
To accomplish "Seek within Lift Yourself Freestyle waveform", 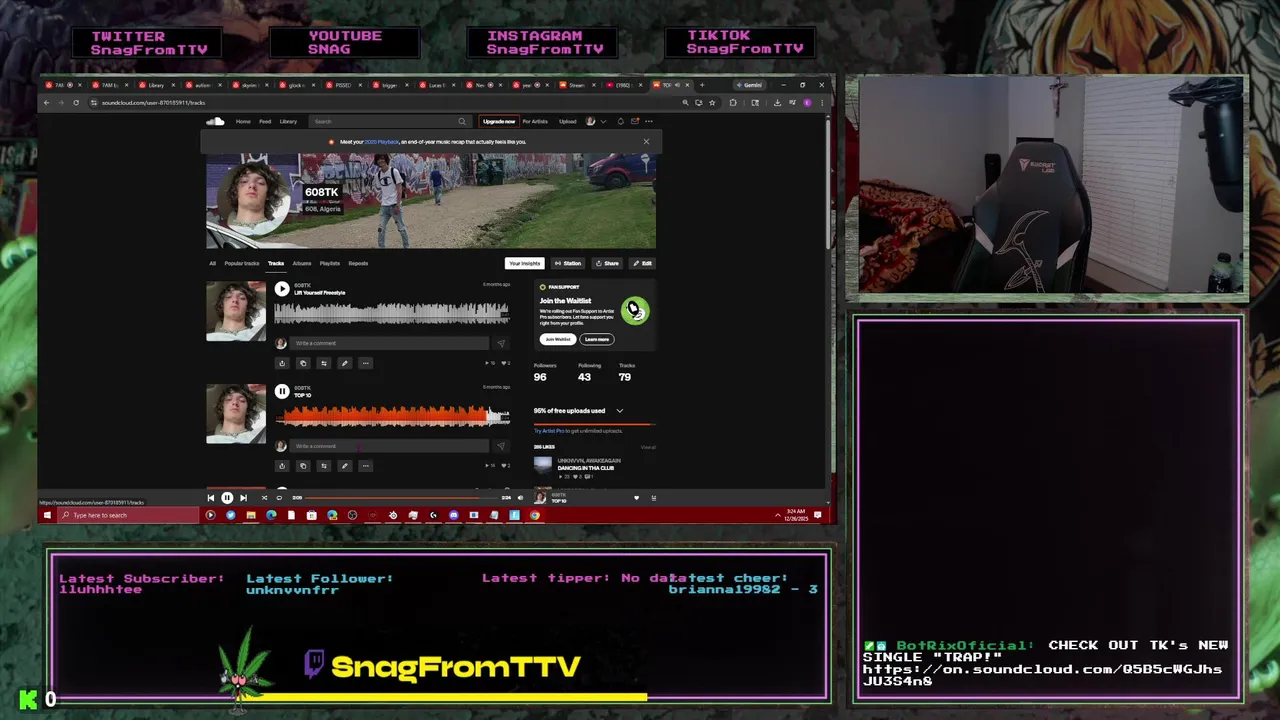I will [392, 314].
